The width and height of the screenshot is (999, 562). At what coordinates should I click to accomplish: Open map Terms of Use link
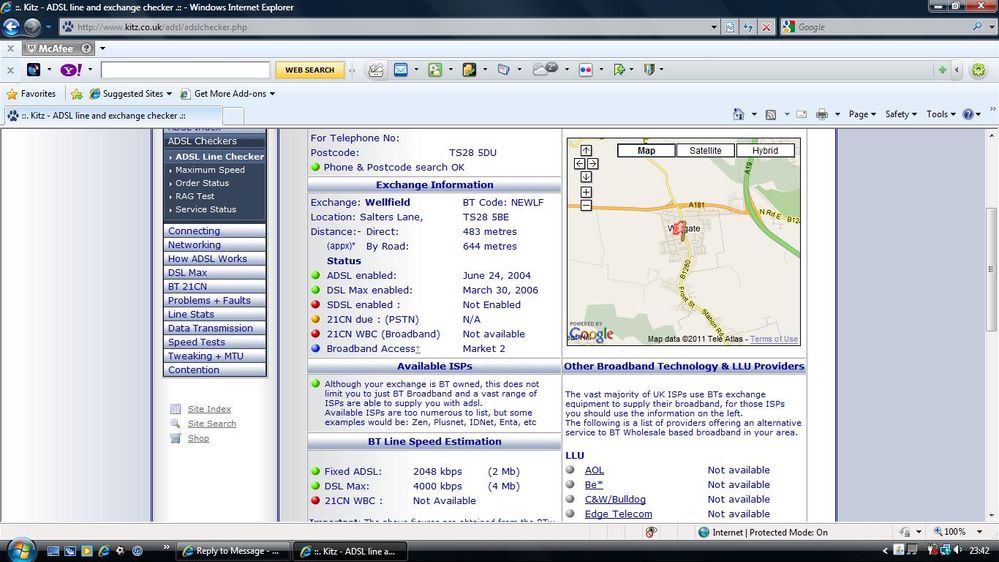click(x=773, y=339)
